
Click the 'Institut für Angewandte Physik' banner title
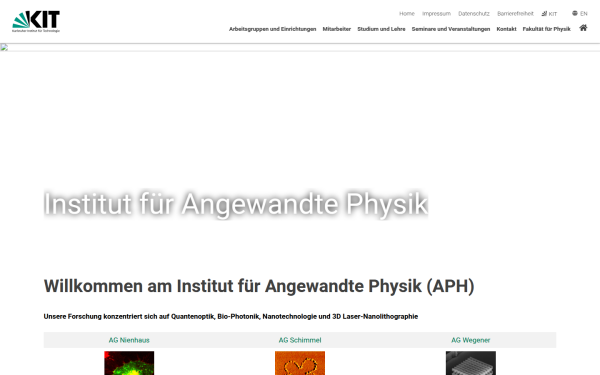(x=236, y=204)
